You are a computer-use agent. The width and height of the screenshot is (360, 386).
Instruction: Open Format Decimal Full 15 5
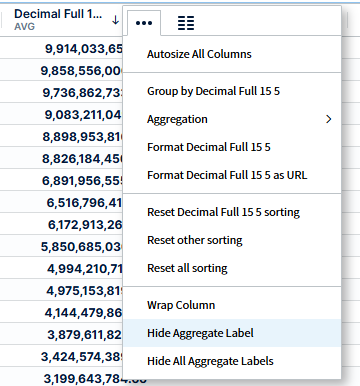click(x=232, y=147)
